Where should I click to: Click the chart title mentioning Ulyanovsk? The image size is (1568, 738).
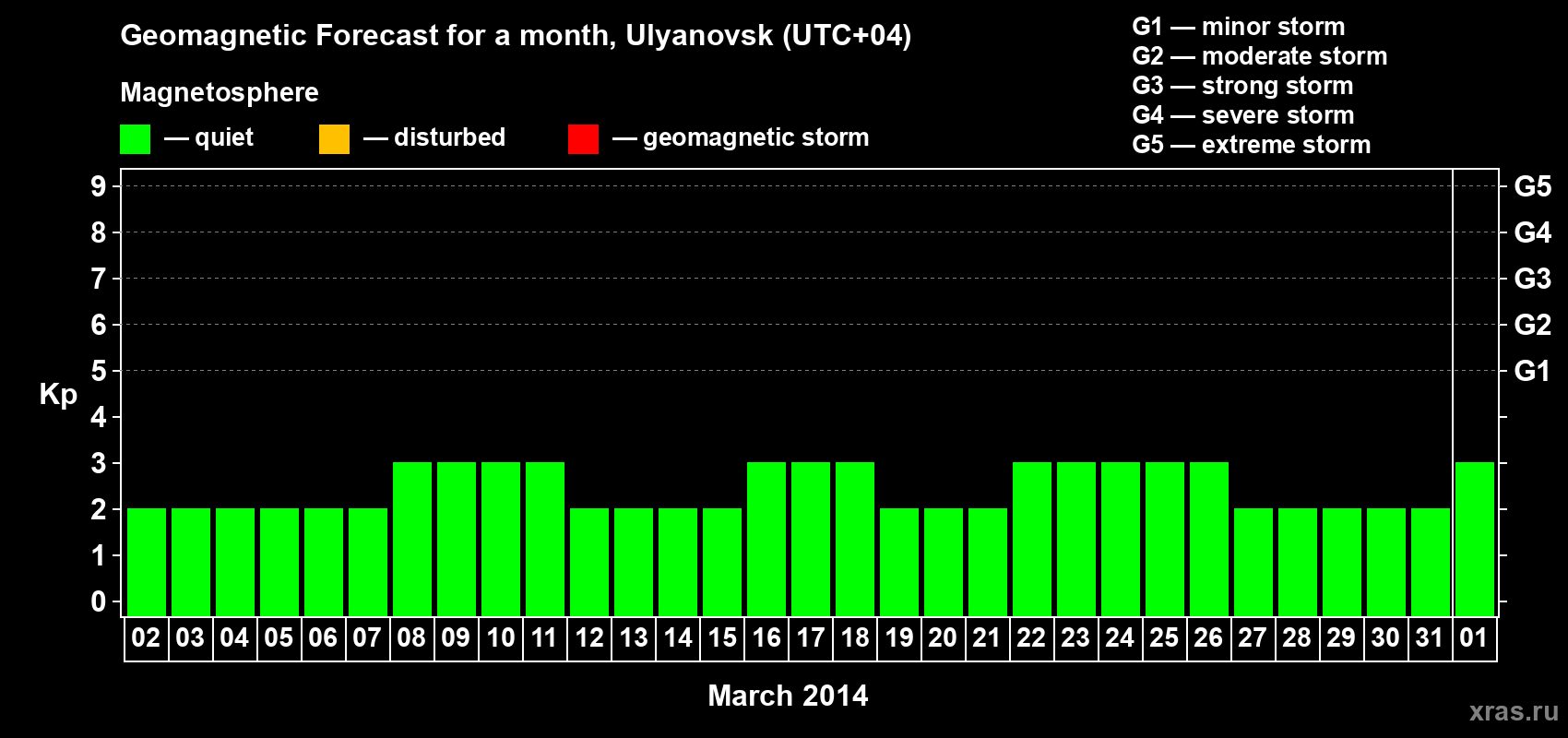516,36
